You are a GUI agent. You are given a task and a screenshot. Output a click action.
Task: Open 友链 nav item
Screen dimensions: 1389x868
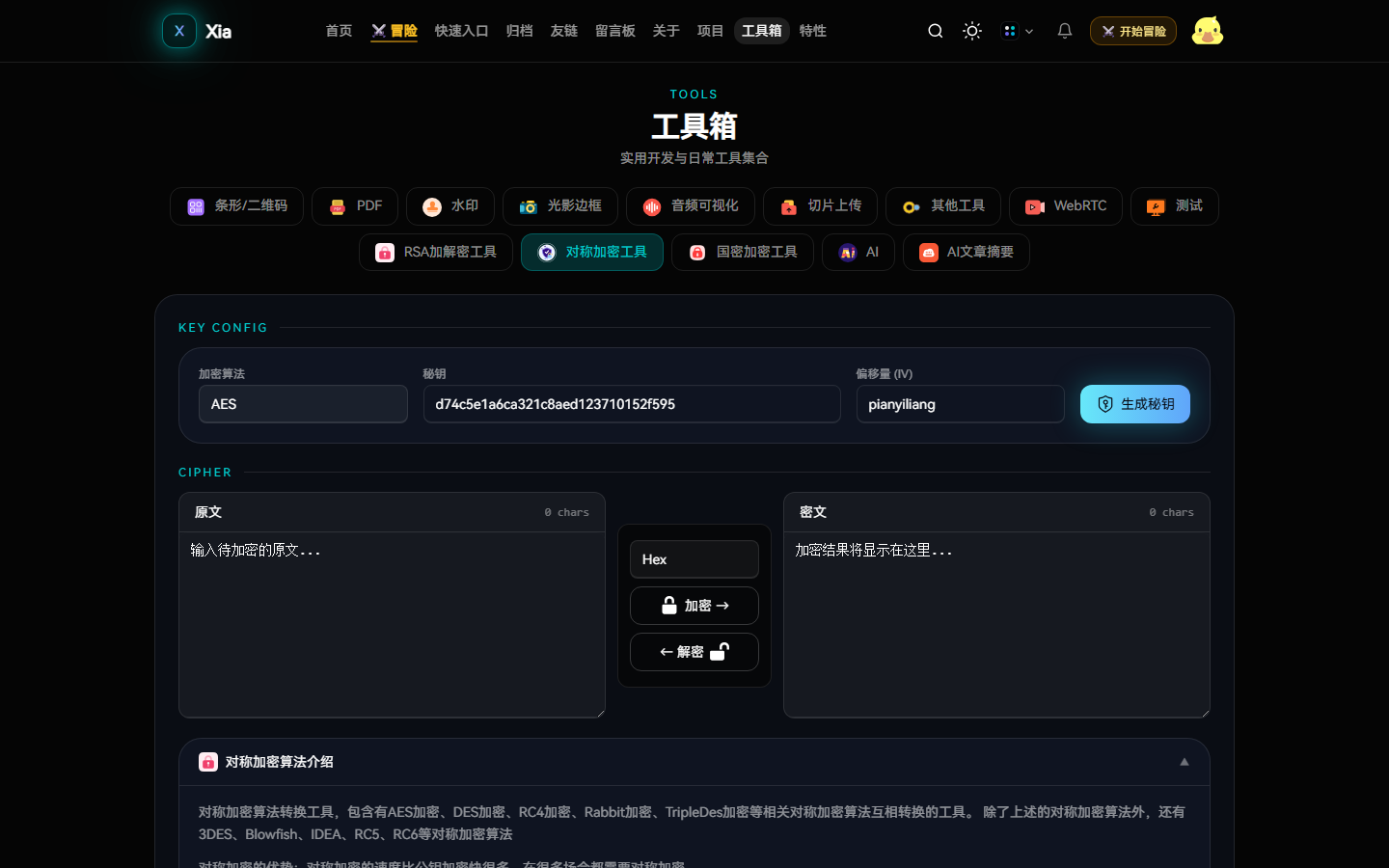click(x=563, y=31)
